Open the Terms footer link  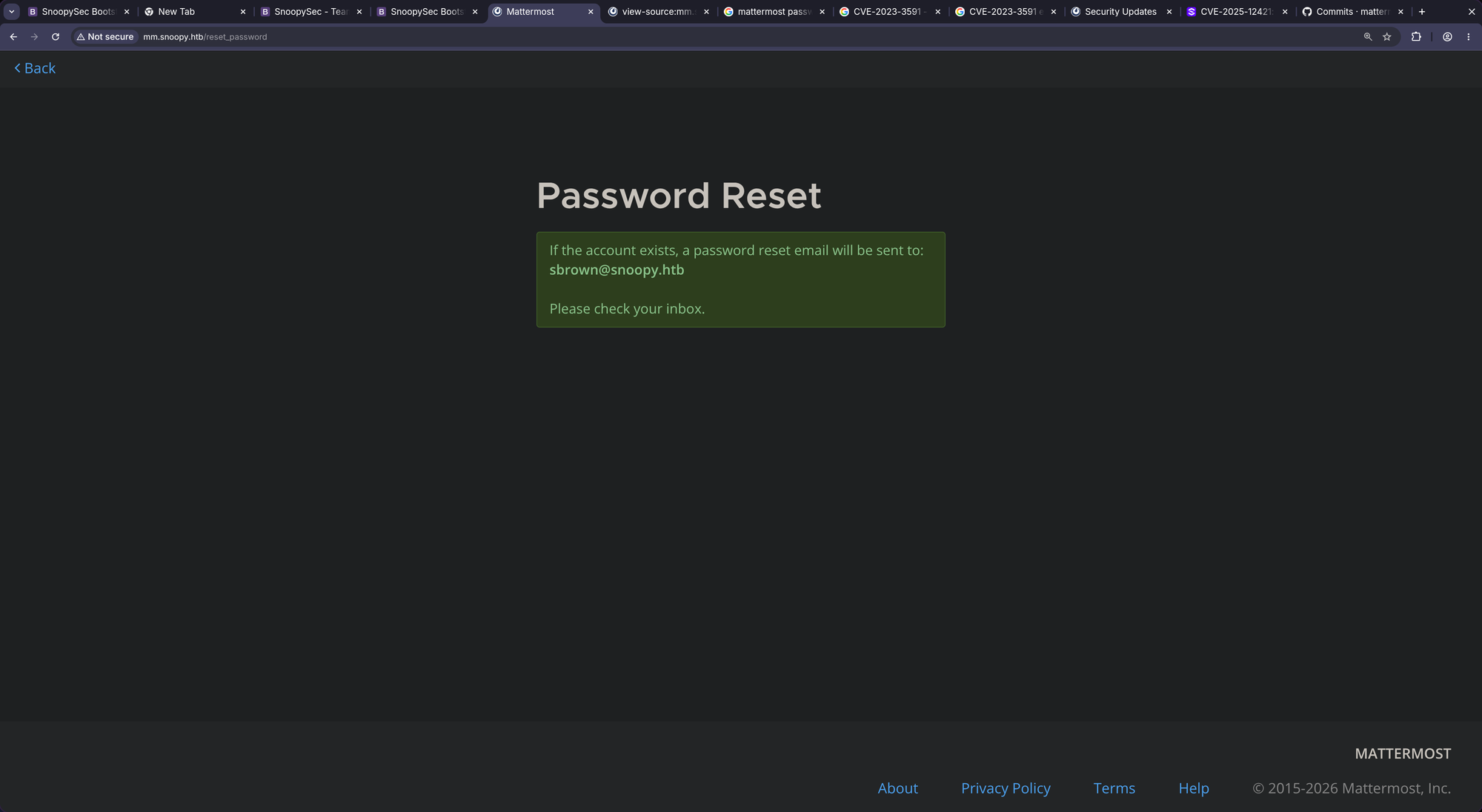[x=1114, y=788]
